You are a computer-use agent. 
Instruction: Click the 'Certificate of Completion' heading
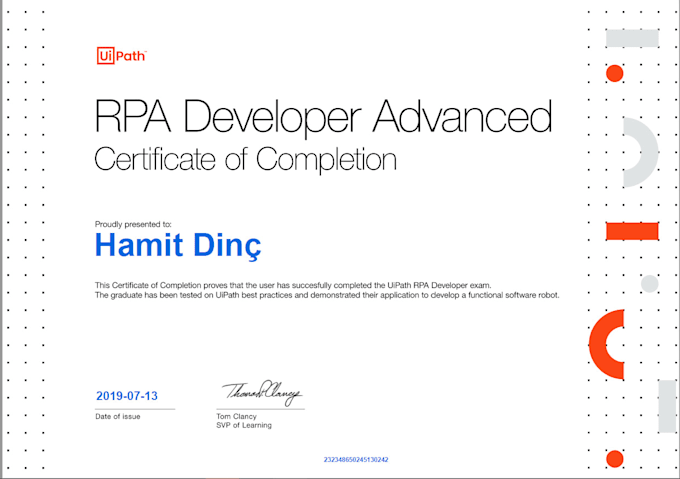[x=245, y=160]
